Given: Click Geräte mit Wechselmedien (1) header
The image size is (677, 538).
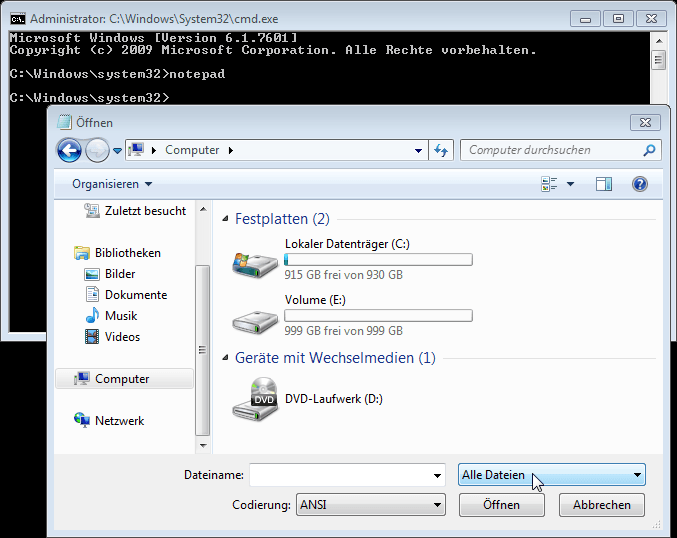Looking at the screenshot, I should pyautogui.click(x=335, y=358).
